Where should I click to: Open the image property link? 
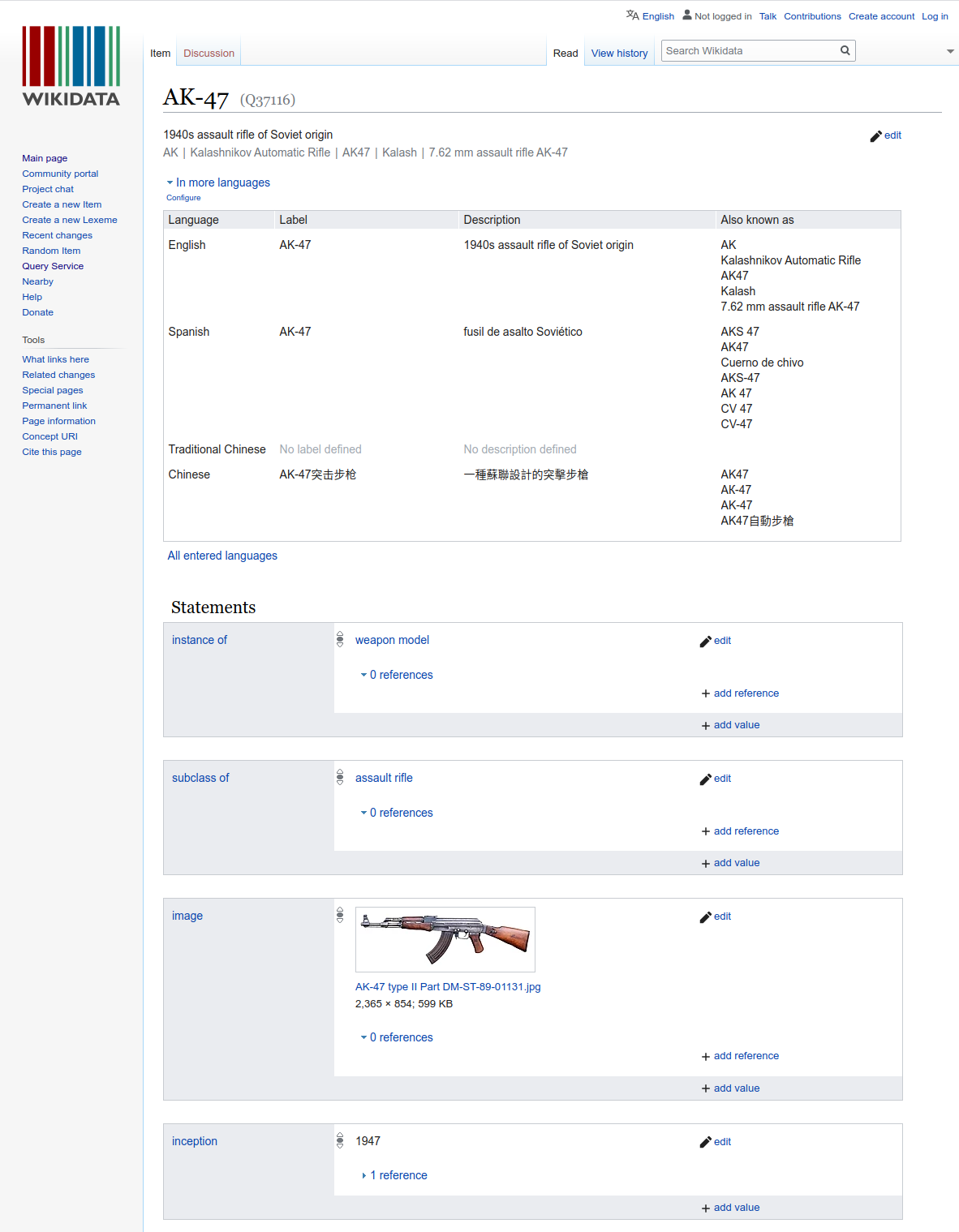click(187, 916)
